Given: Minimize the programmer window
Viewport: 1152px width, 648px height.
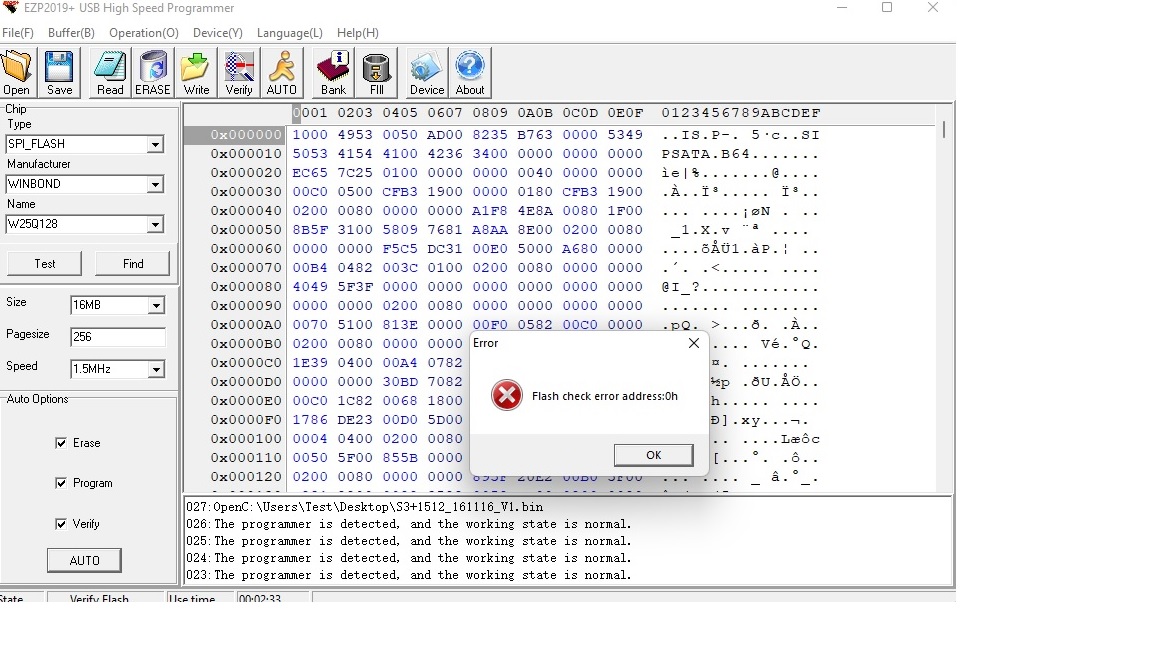Looking at the screenshot, I should point(842,7).
